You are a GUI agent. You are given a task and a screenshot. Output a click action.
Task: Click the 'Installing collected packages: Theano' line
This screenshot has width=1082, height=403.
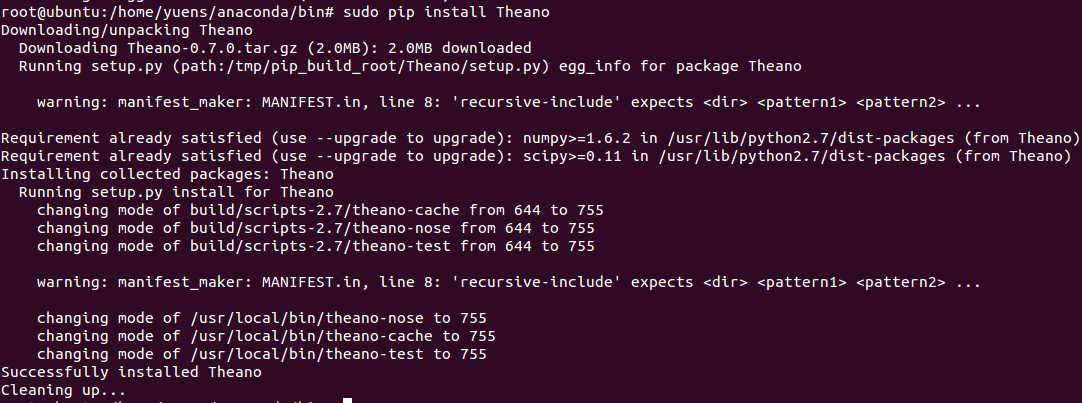tap(168, 174)
